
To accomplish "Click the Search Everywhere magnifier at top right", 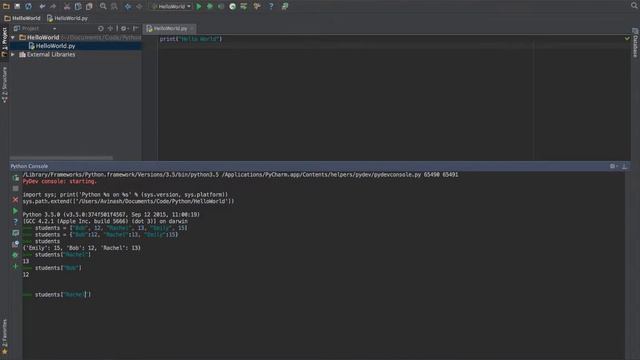I will 634,5.
